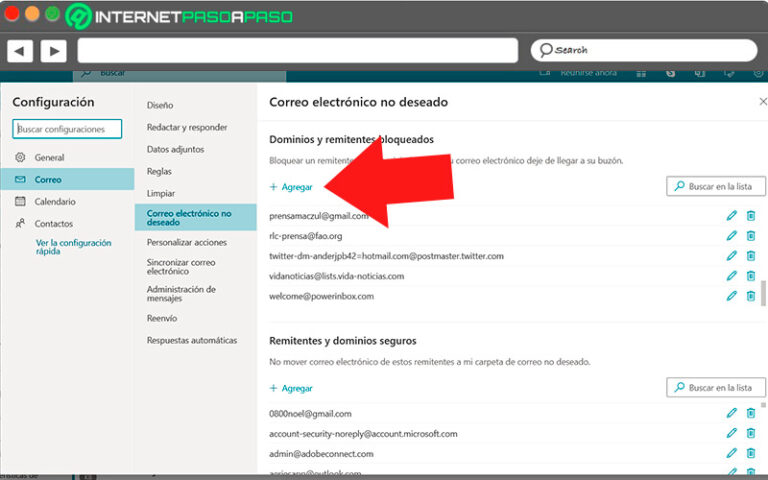The height and width of the screenshot is (480, 768).
Task: Delete safe sender admin@adobeconnect.com
Action: (750, 454)
